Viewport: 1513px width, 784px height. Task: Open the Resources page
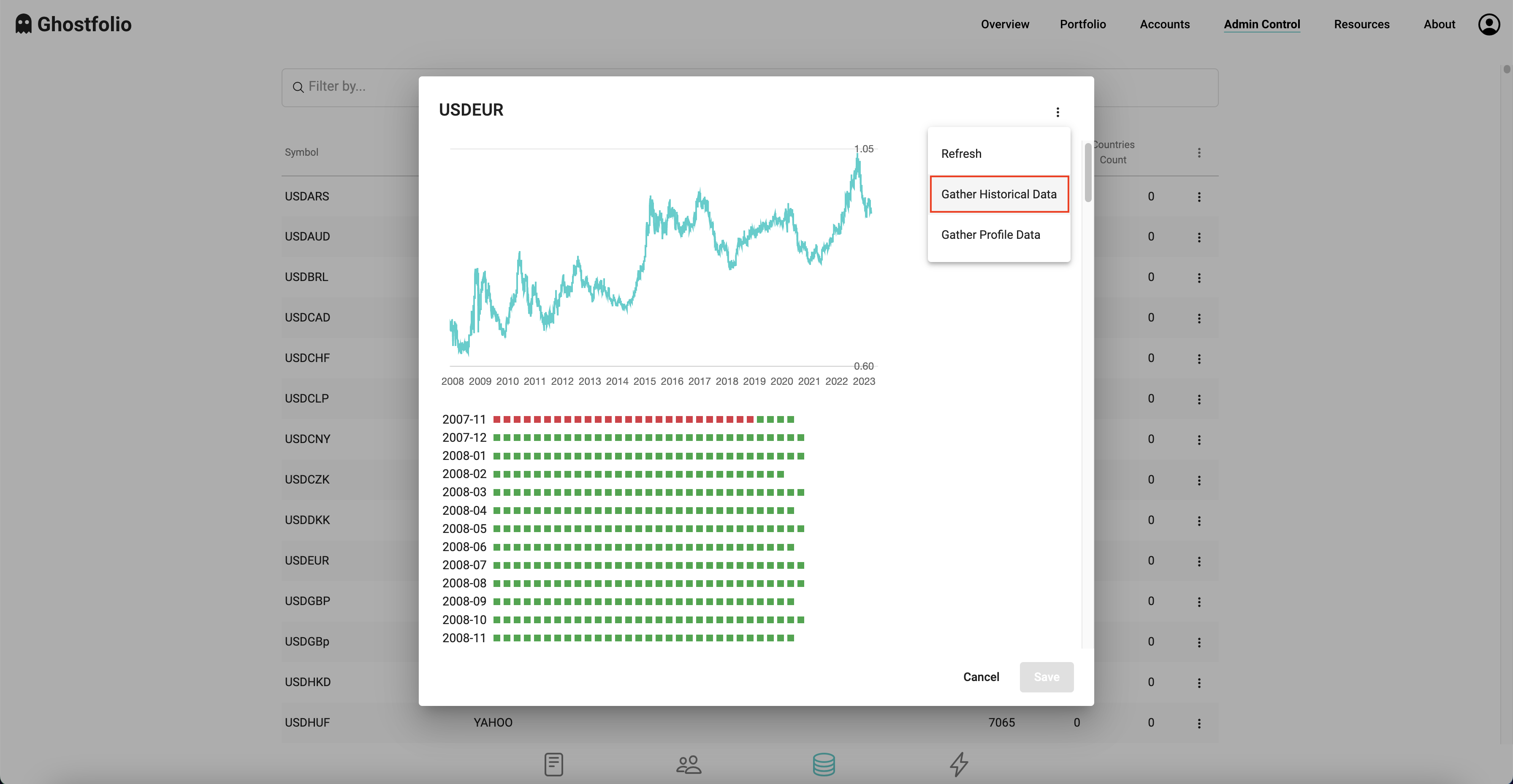coord(1361,24)
